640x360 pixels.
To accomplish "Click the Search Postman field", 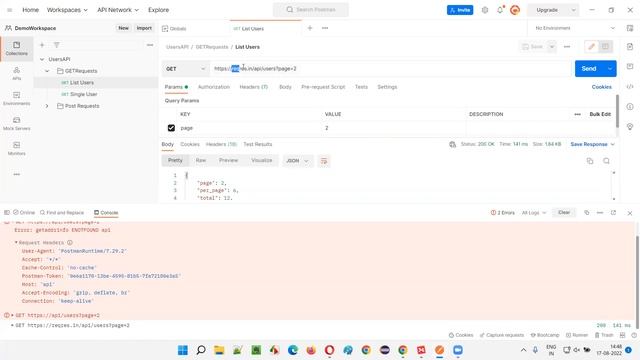I will [311, 9].
